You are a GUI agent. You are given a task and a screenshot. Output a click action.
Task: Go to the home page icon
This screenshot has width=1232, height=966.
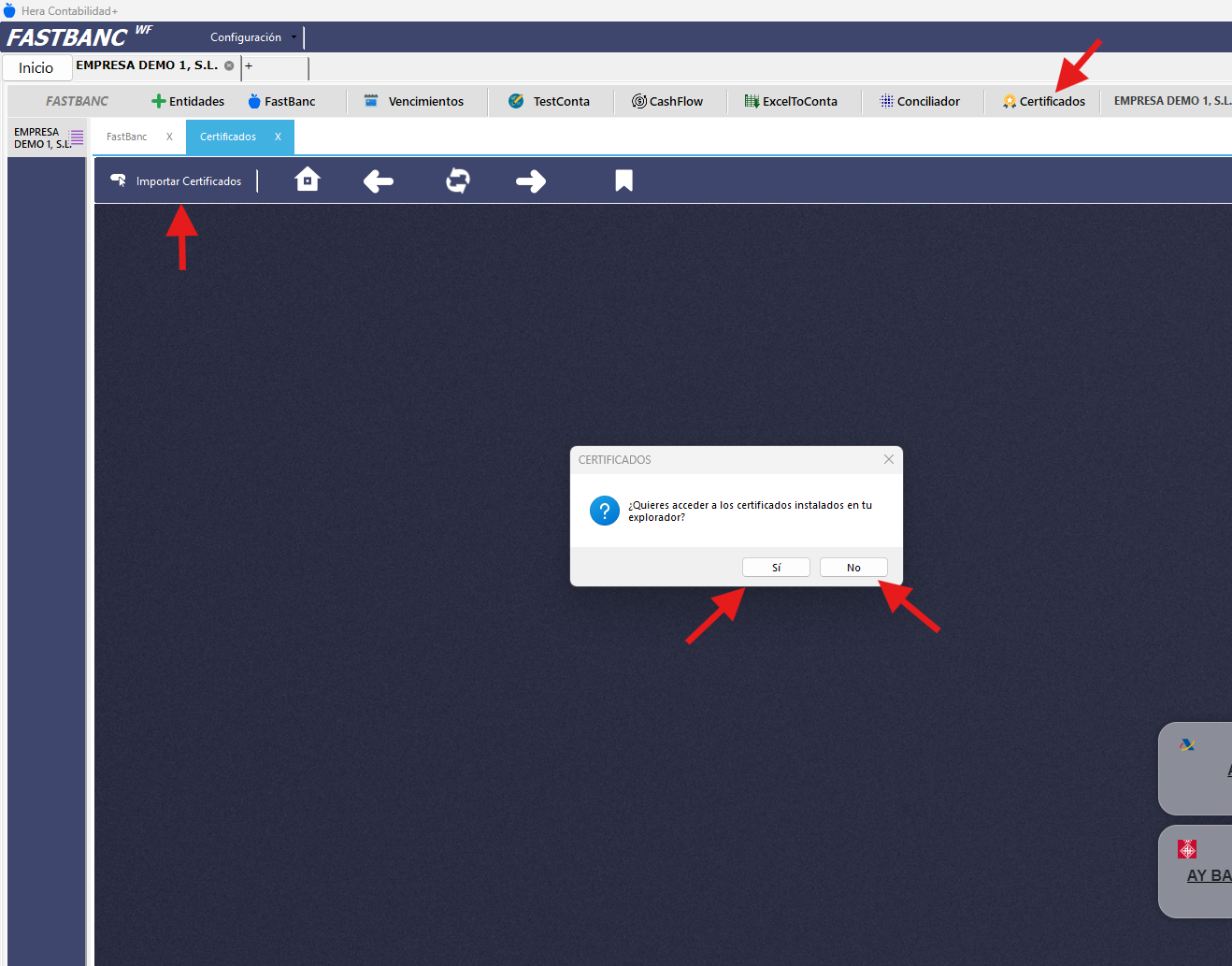[x=308, y=180]
